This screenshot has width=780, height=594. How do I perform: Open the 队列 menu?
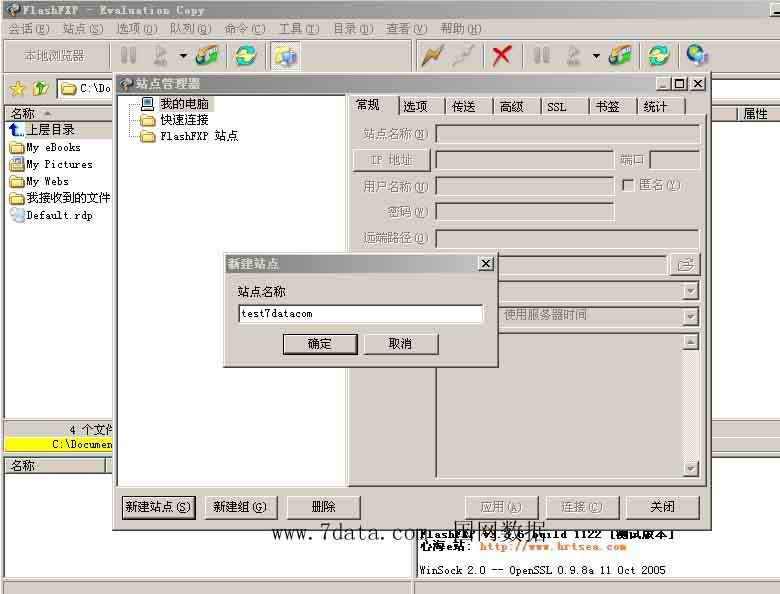point(191,28)
